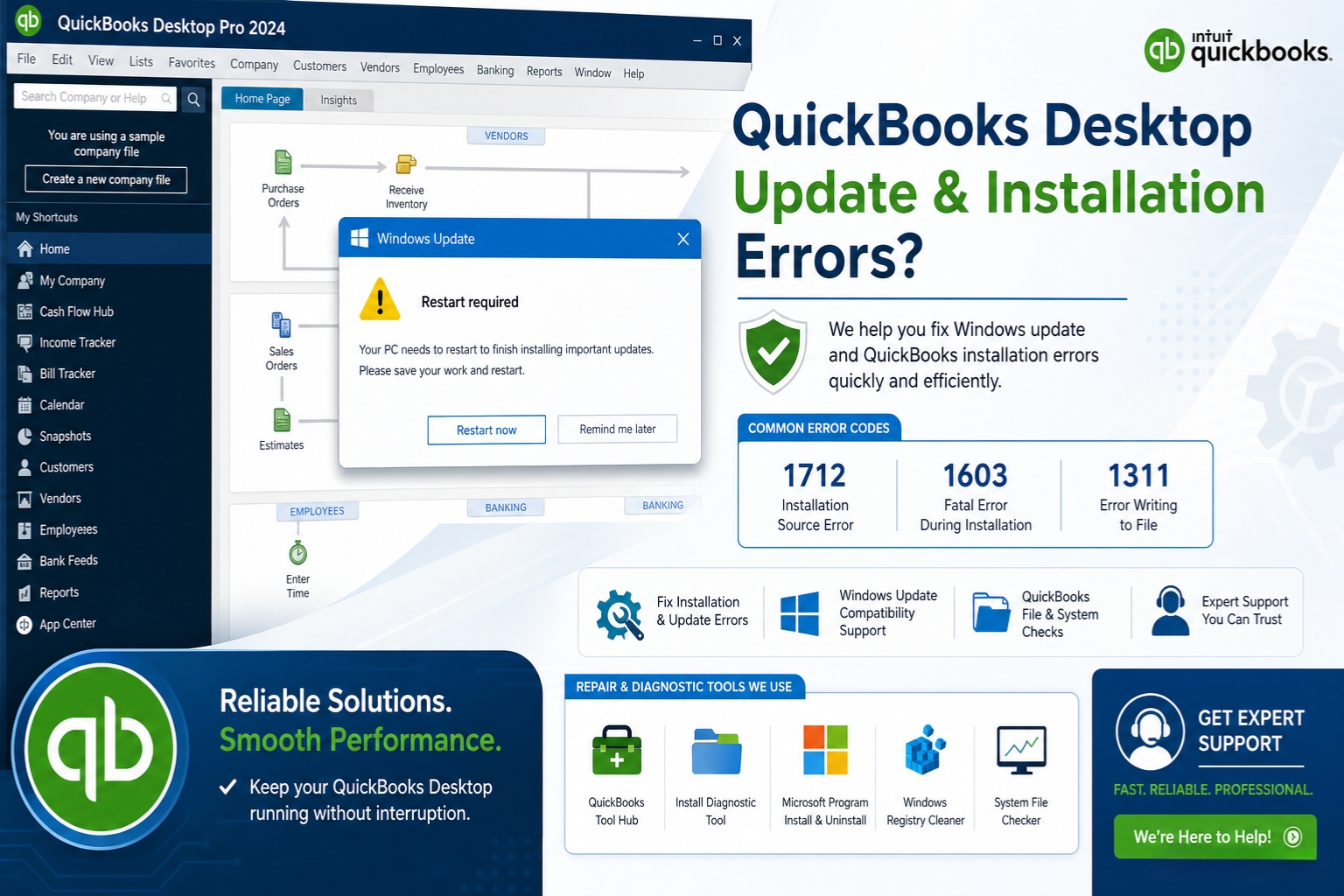Click the Microsoft Program Install & Uninstall icon
1344x896 pixels.
click(825, 750)
